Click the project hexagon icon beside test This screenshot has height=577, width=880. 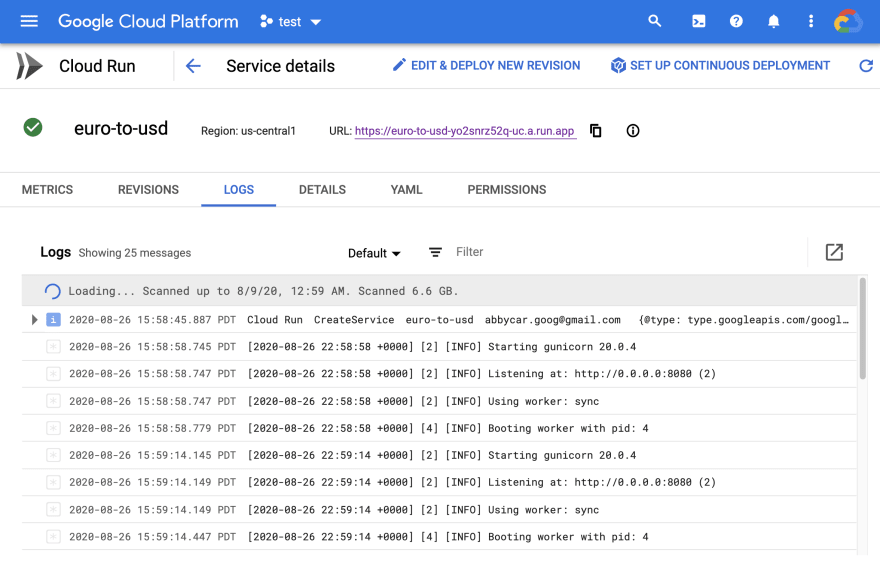coord(266,21)
